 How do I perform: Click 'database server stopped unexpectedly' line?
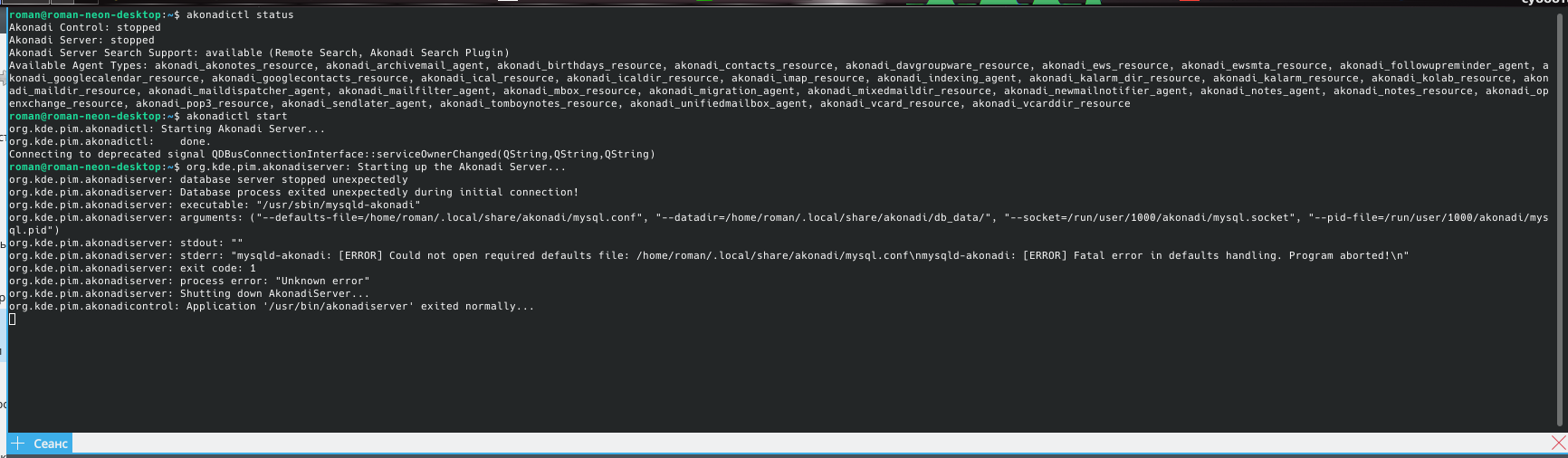pyautogui.click(x=208, y=180)
